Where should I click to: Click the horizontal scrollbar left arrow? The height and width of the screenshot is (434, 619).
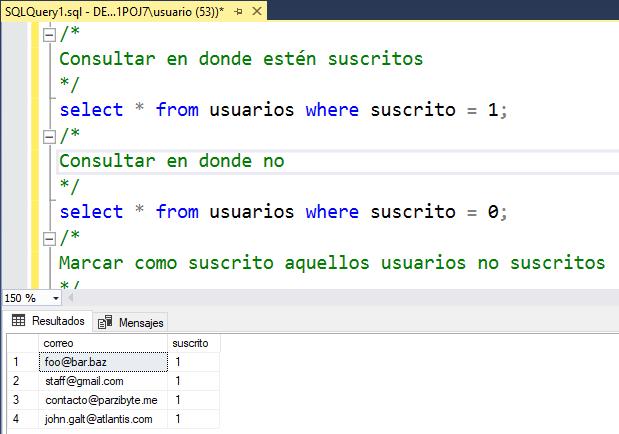pyautogui.click(x=71, y=297)
